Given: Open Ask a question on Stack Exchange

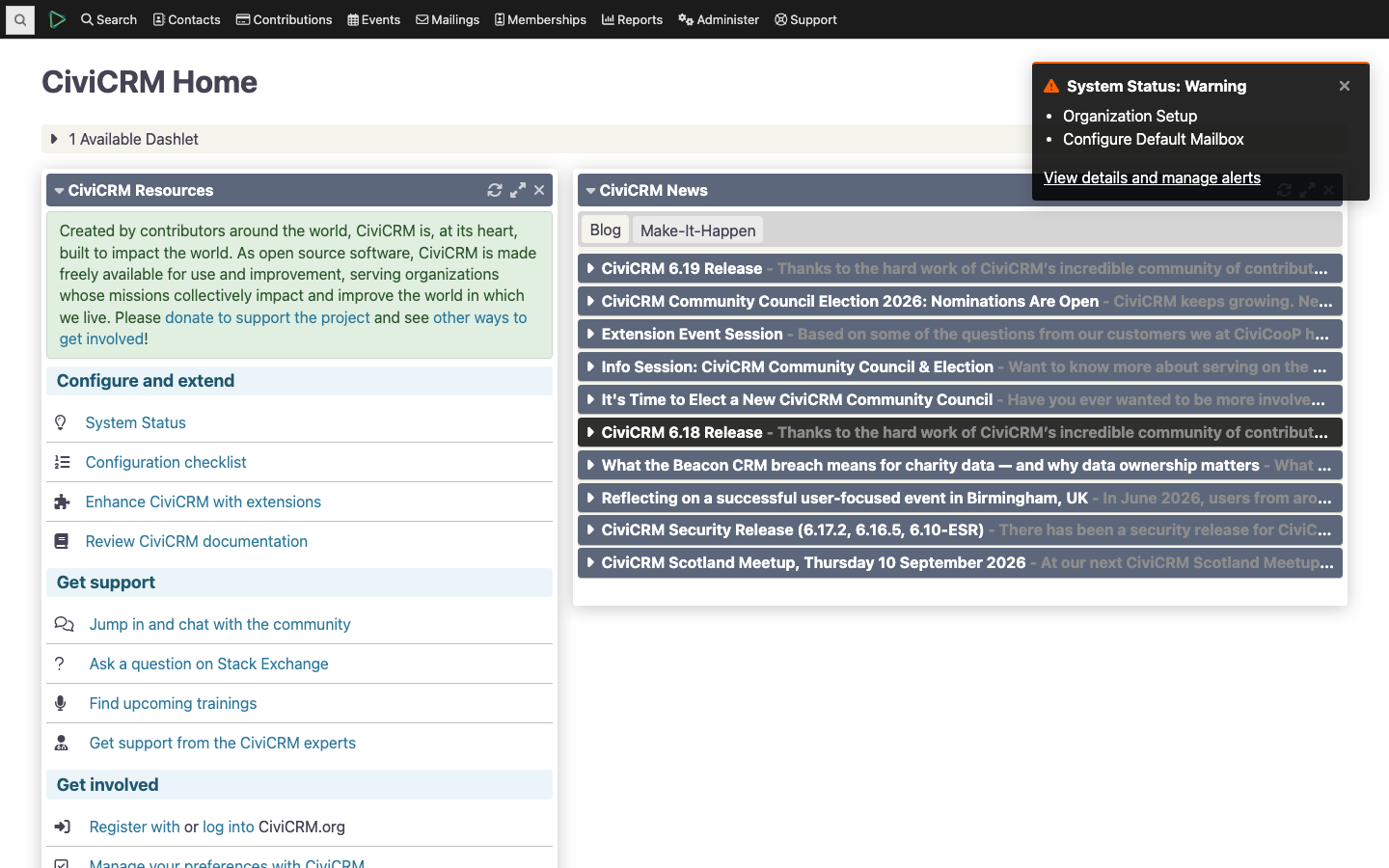Looking at the screenshot, I should [x=209, y=664].
